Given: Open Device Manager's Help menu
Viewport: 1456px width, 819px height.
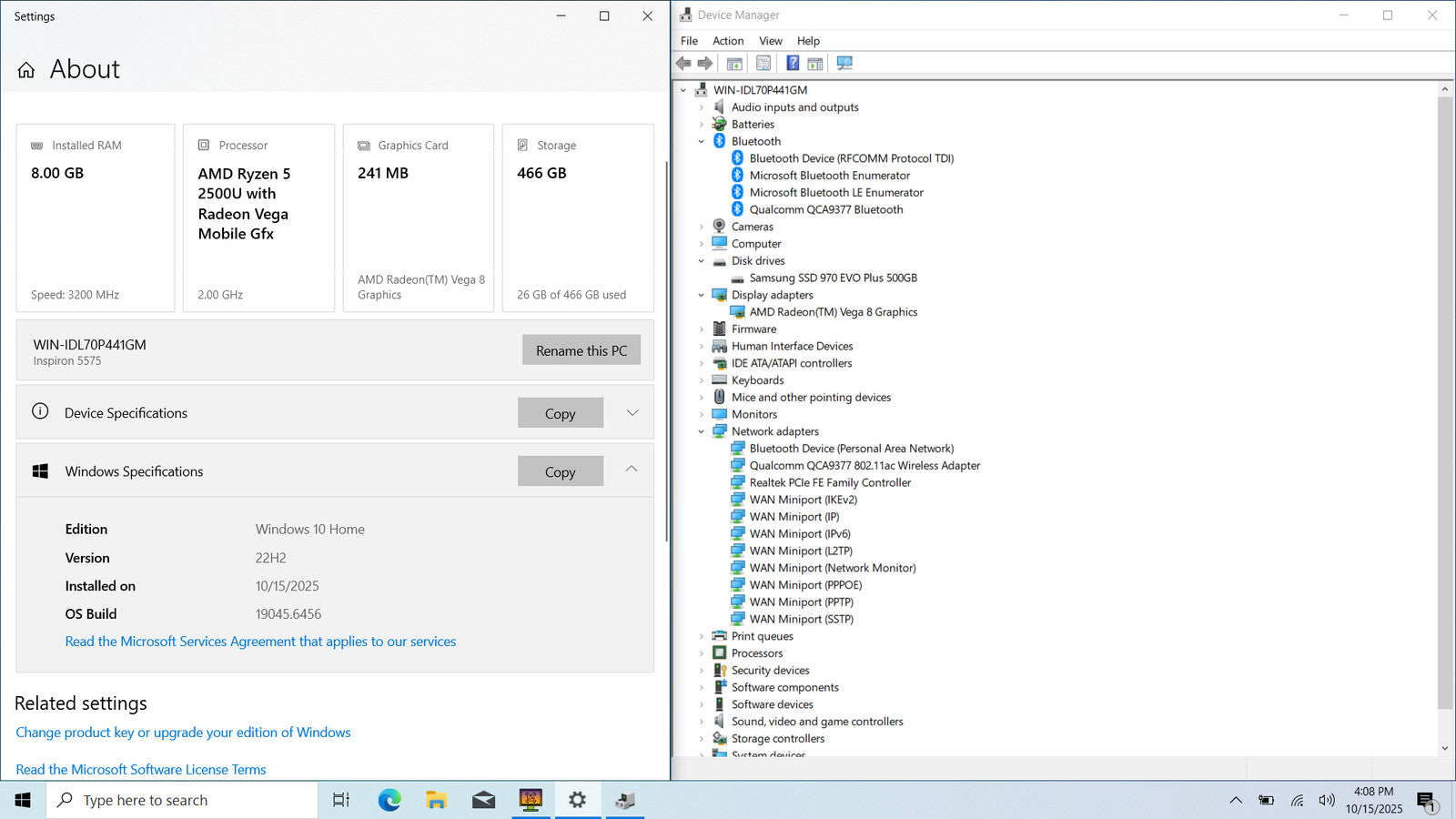Looking at the screenshot, I should pos(808,41).
